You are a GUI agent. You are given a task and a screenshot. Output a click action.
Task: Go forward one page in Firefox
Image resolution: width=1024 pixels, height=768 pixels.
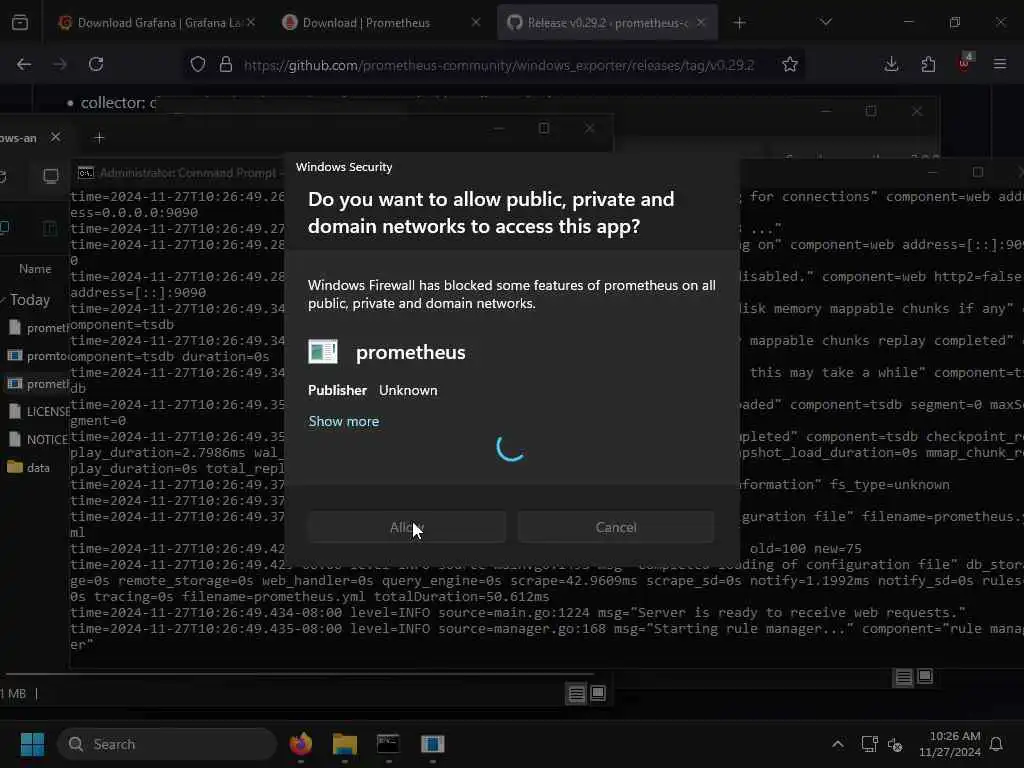[x=59, y=64]
